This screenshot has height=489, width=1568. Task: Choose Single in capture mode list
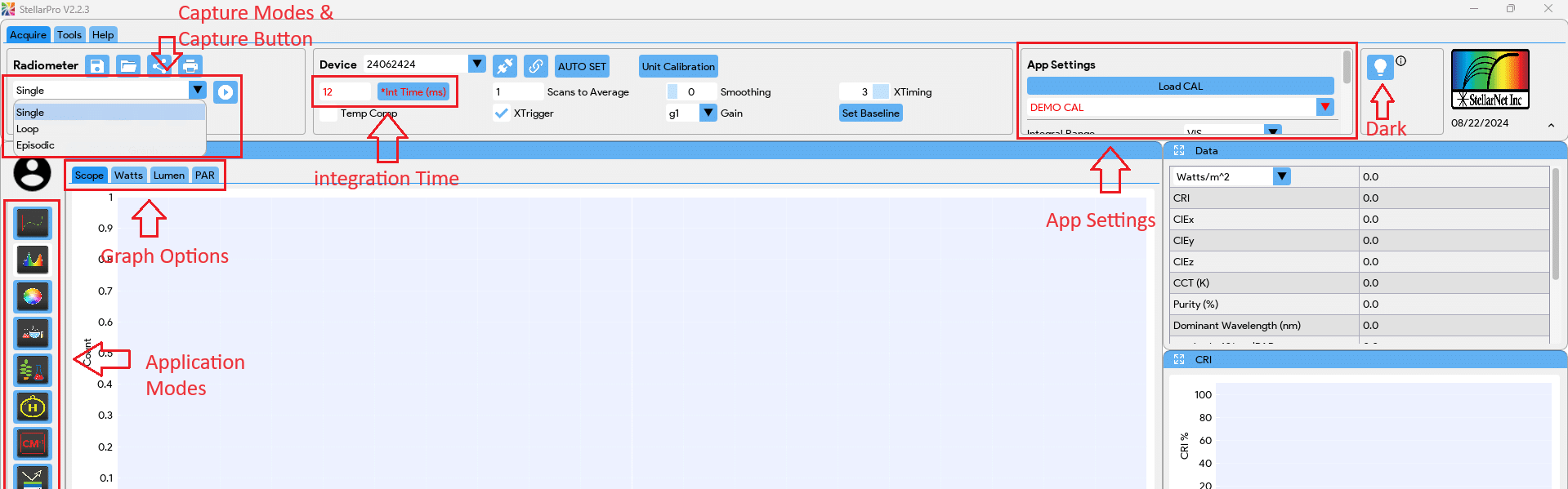point(109,113)
